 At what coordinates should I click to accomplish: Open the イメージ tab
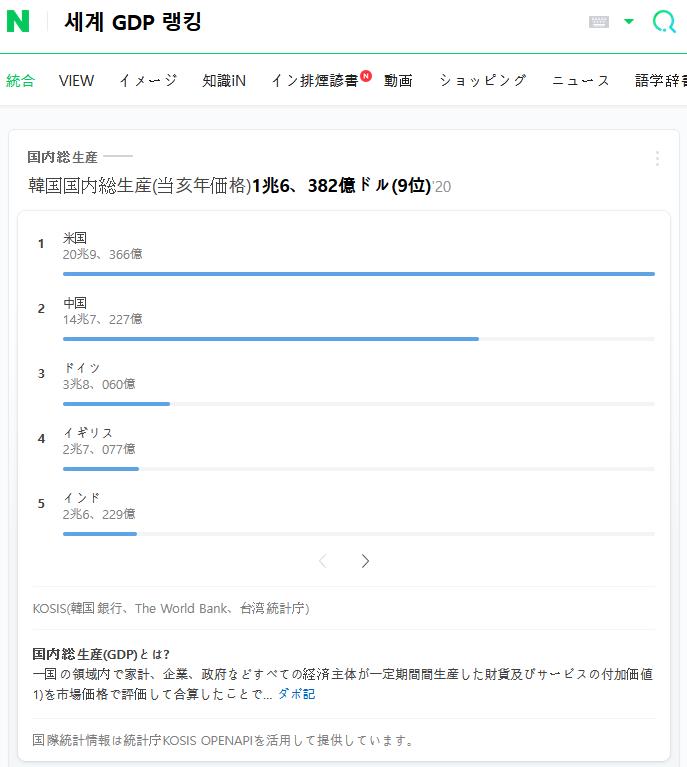148,80
